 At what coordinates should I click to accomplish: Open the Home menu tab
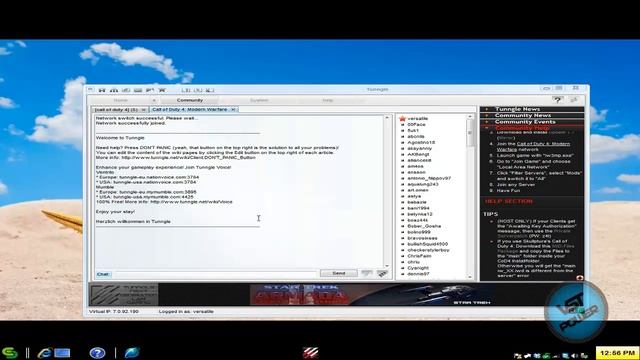tap(121, 100)
